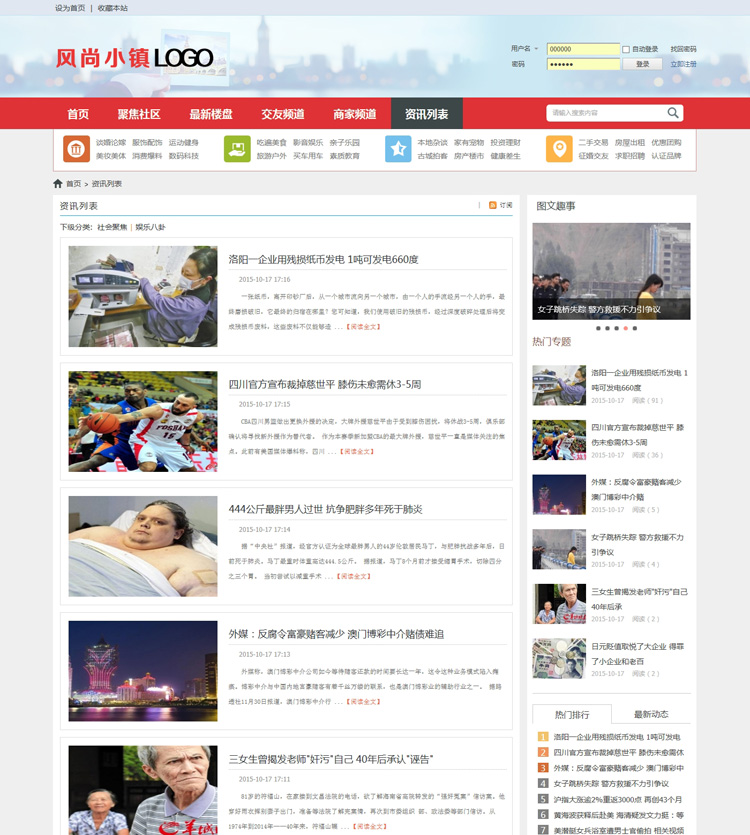The height and width of the screenshot is (835, 750).
Task: Open 最新楼盘 in navigation bar
Action: [211, 114]
